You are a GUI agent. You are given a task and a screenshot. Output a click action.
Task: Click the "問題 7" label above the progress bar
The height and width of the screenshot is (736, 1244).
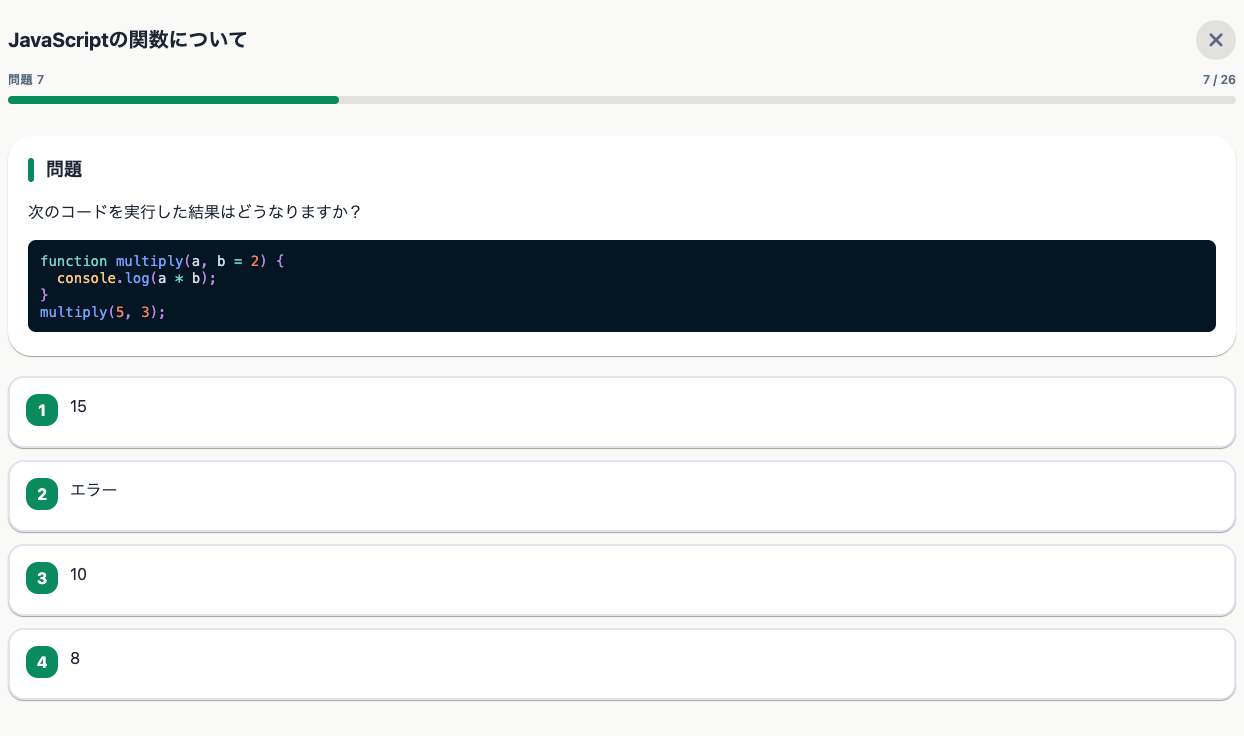point(26,80)
